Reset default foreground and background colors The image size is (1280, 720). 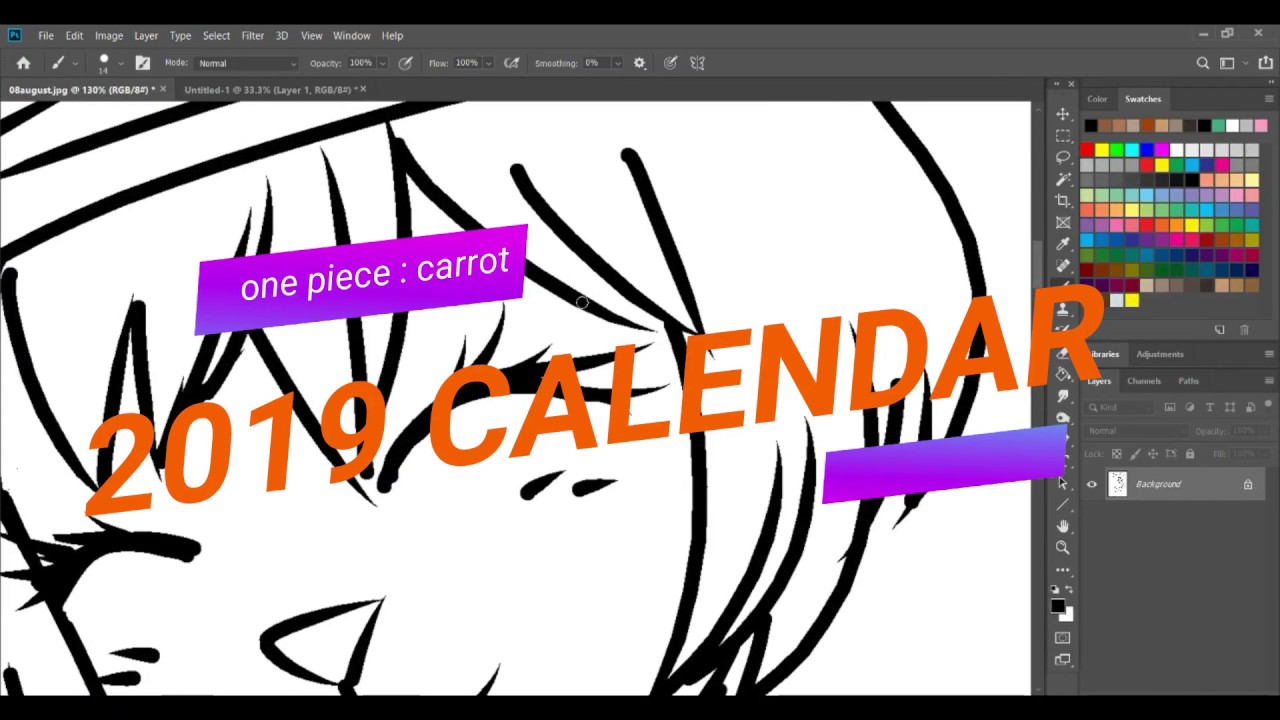pos(1055,590)
